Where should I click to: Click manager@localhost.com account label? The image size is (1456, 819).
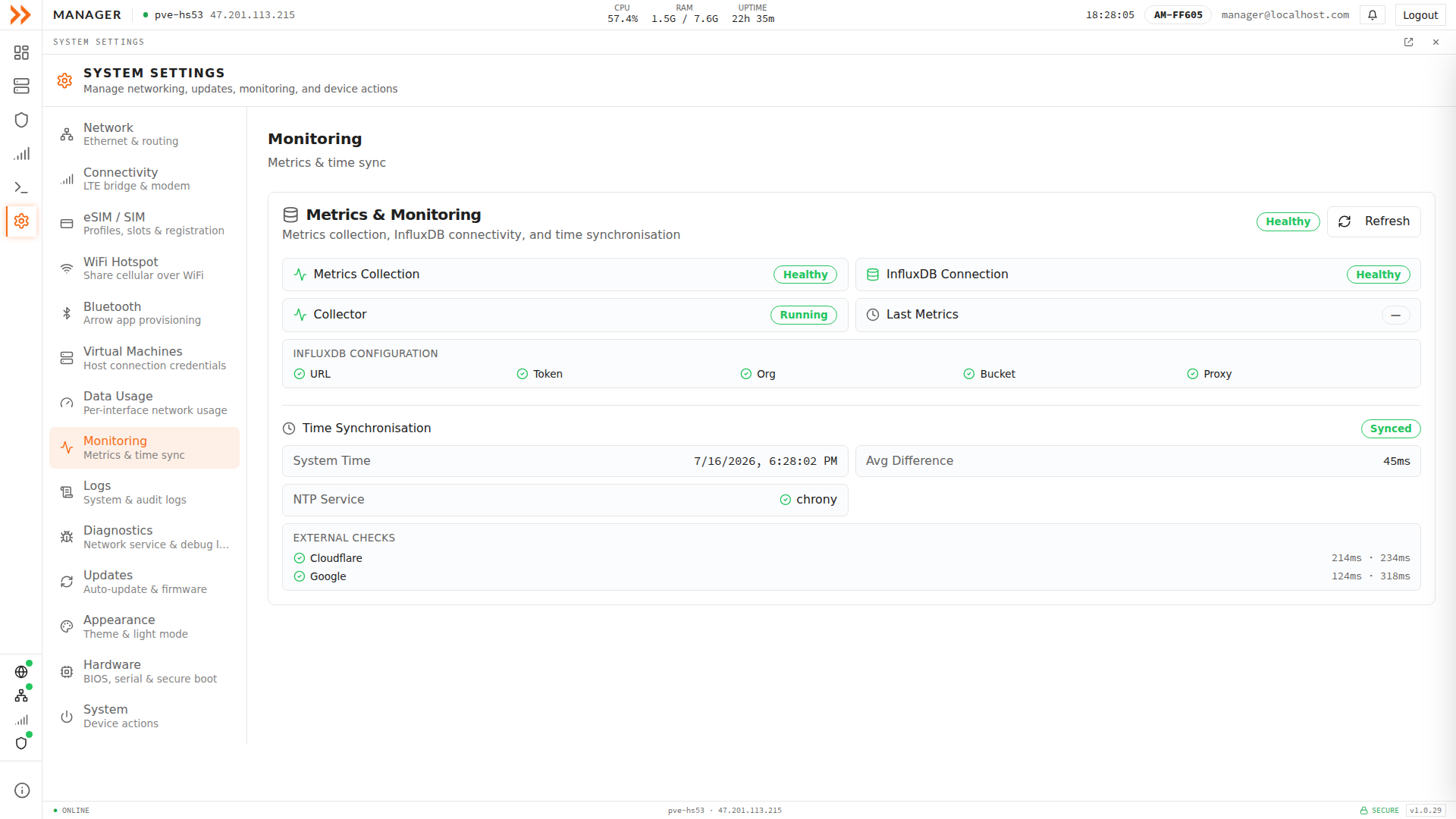(x=1285, y=15)
